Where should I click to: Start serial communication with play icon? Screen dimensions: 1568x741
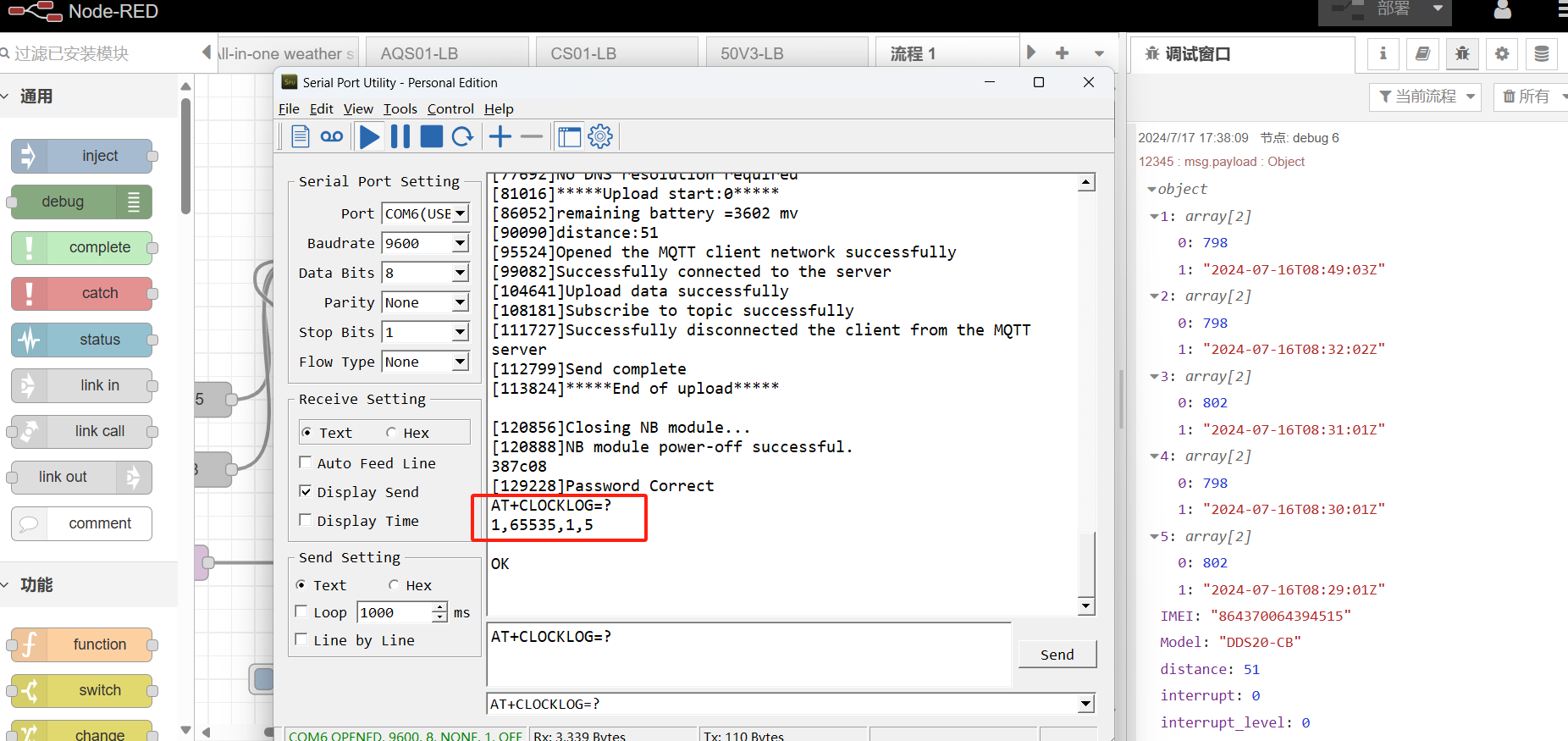click(x=369, y=136)
